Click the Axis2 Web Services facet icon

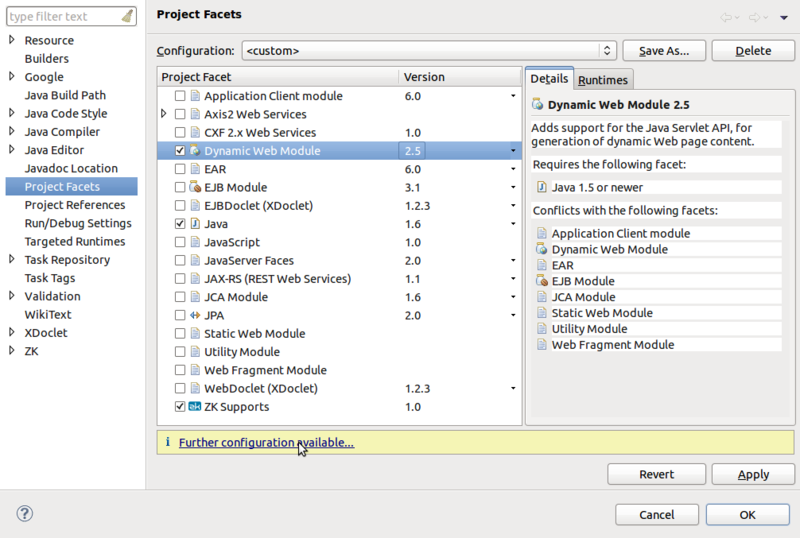tap(195, 114)
